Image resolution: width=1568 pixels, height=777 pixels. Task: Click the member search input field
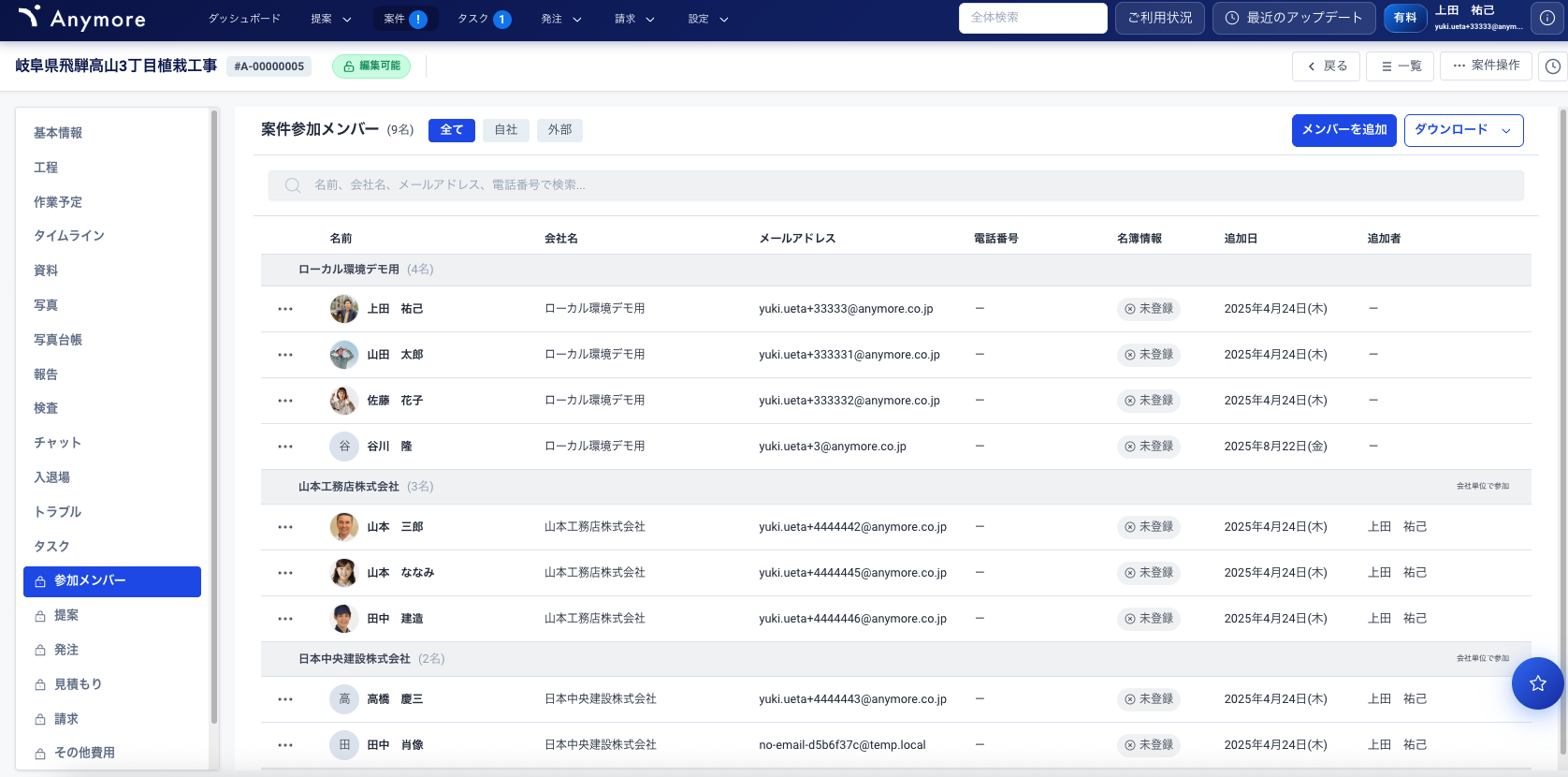[895, 185]
